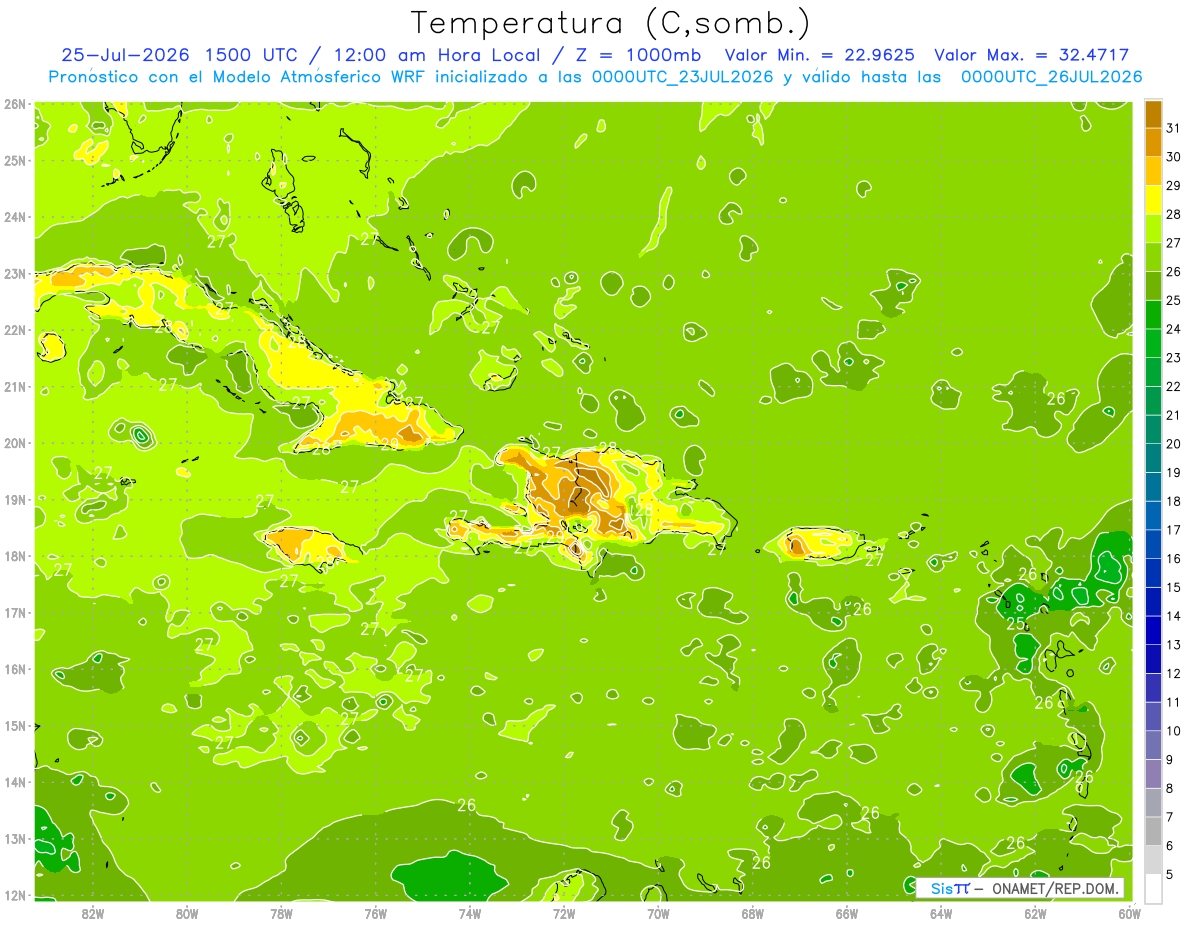Image resolution: width=1200 pixels, height=927 pixels.
Task: Click the 25N latitude axis label
Action: 14,160
